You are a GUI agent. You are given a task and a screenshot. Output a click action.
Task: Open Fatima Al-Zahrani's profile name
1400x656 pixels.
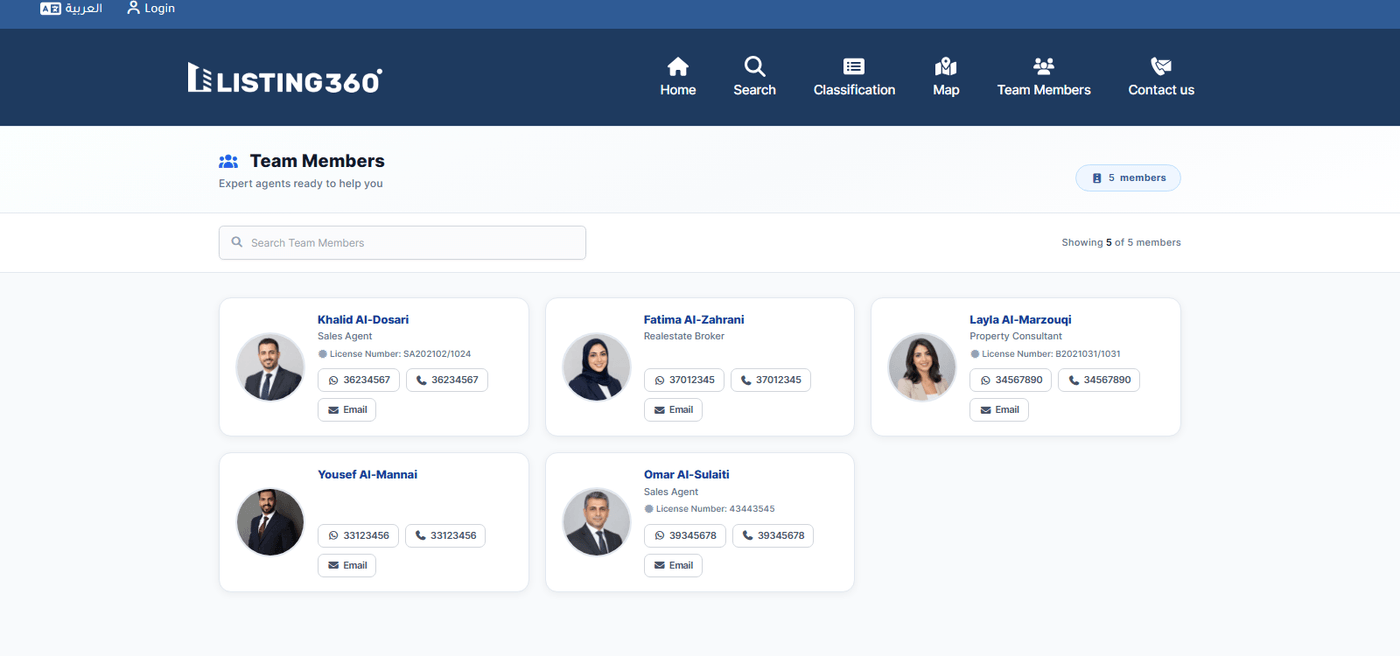click(x=694, y=320)
